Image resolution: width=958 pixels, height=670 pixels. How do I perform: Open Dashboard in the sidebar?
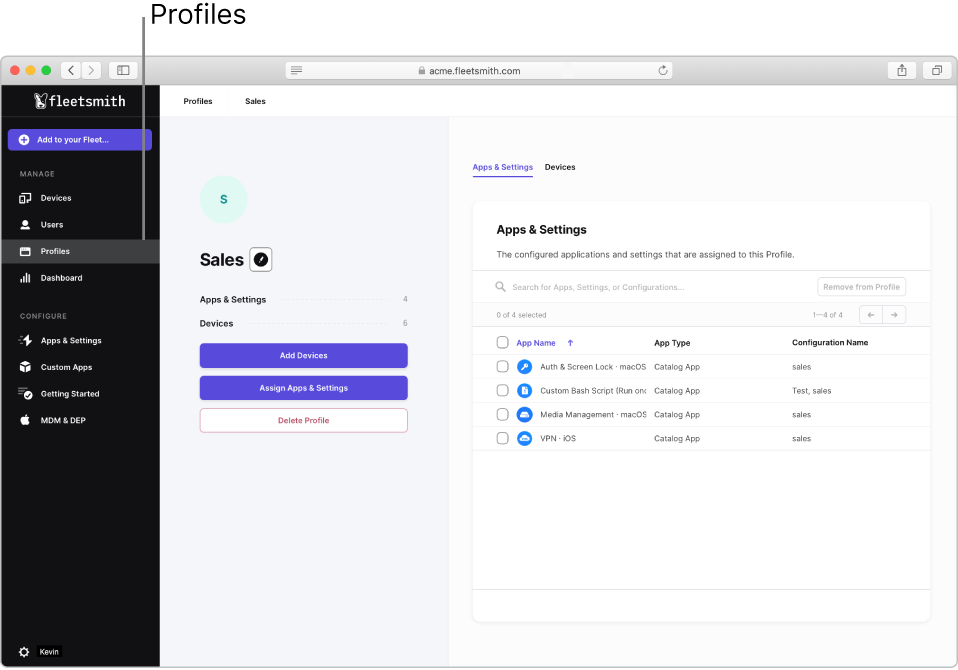pyautogui.click(x=61, y=278)
